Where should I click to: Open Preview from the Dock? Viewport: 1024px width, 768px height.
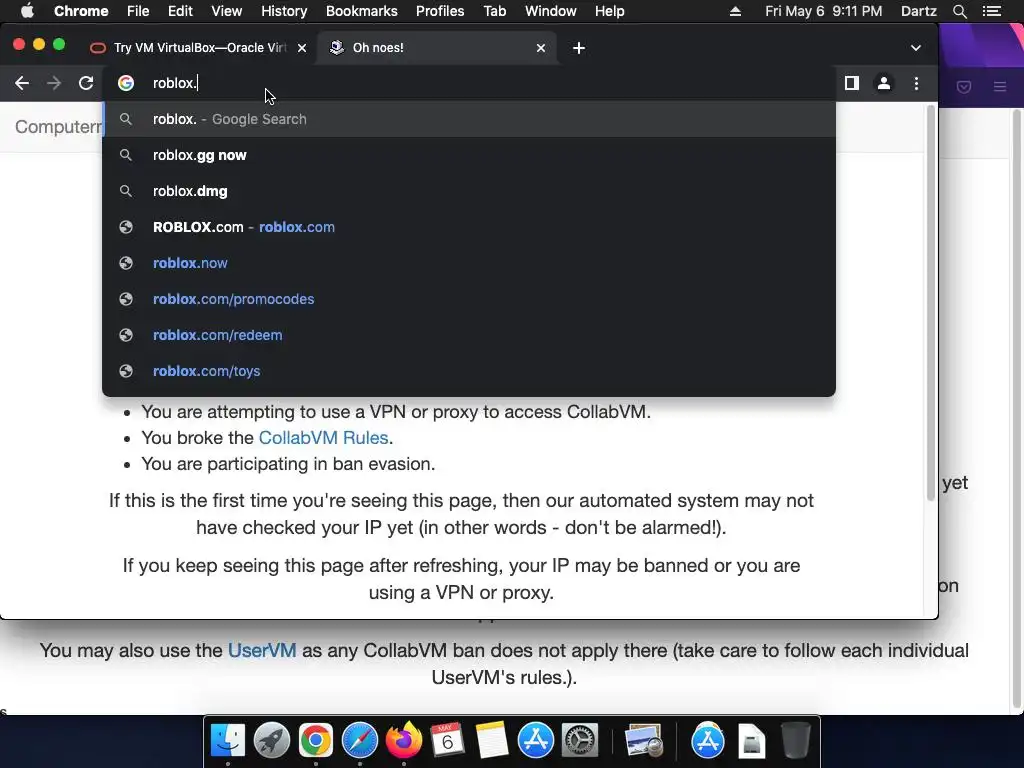(643, 741)
